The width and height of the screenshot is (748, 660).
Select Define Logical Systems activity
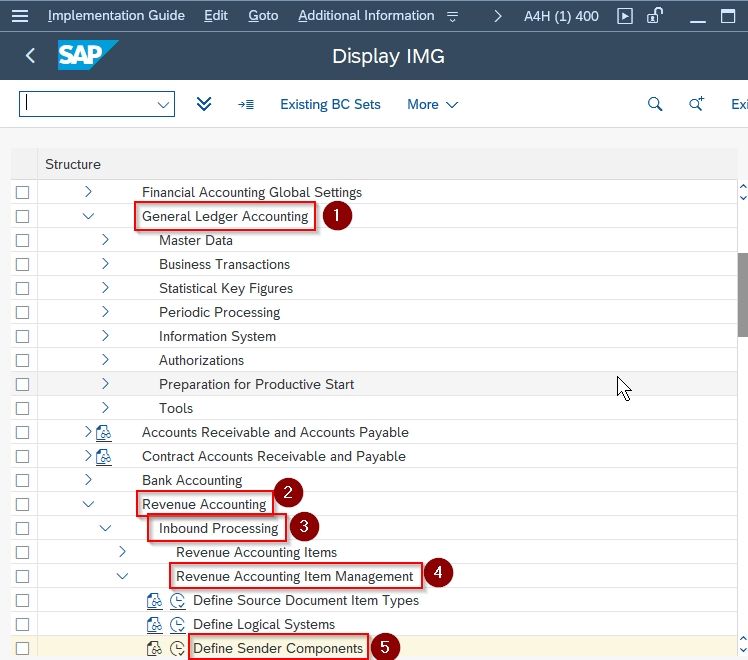click(264, 624)
